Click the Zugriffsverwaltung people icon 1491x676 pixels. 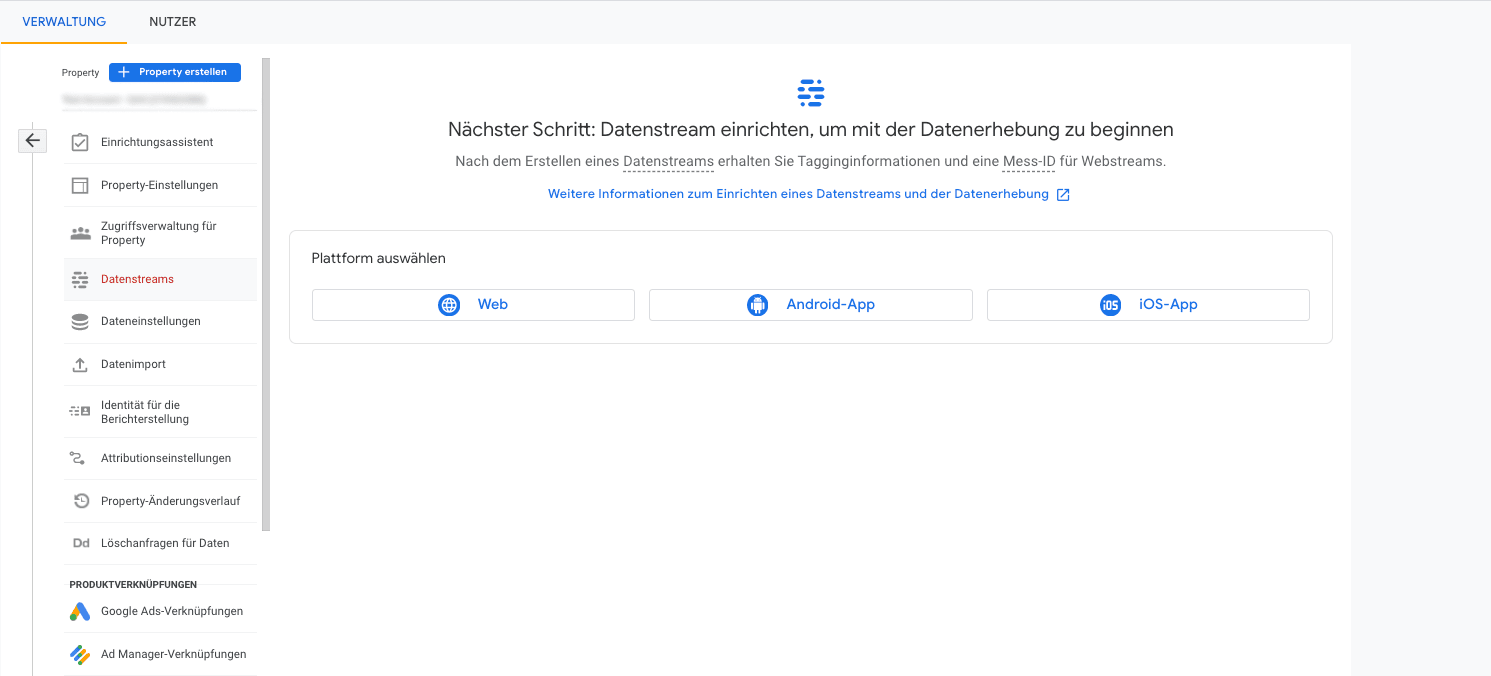coord(80,233)
